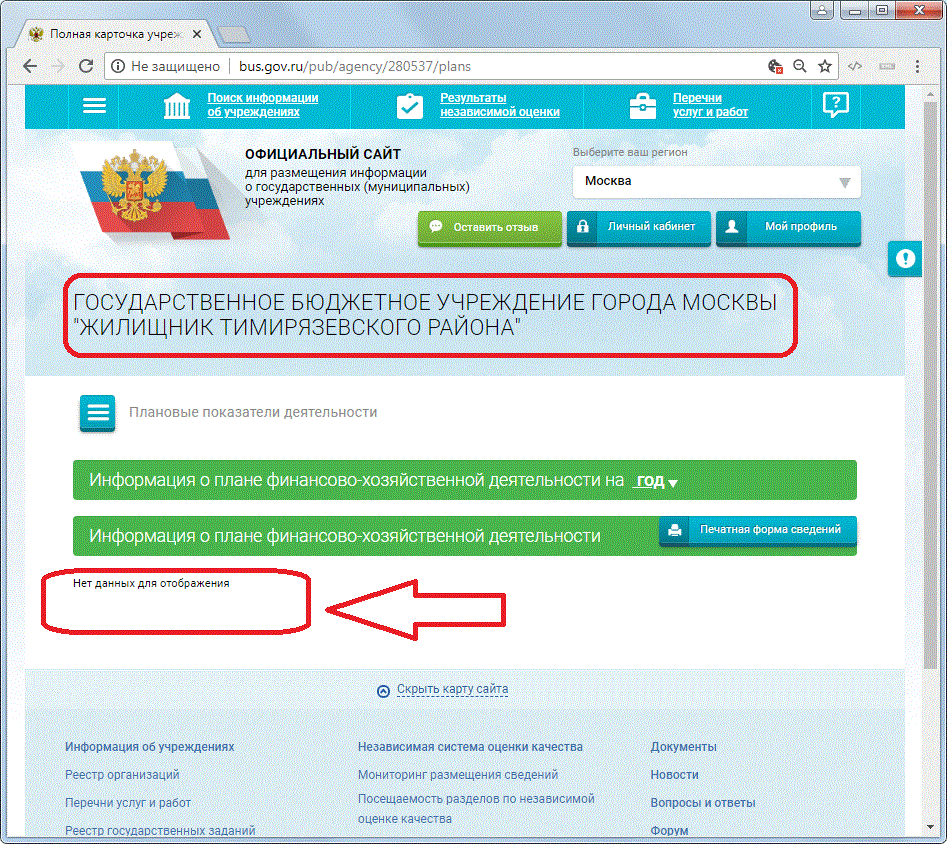Viewport: 947px width, 844px height.
Task: Click the Russian coat of arms logo
Action: pos(135,185)
